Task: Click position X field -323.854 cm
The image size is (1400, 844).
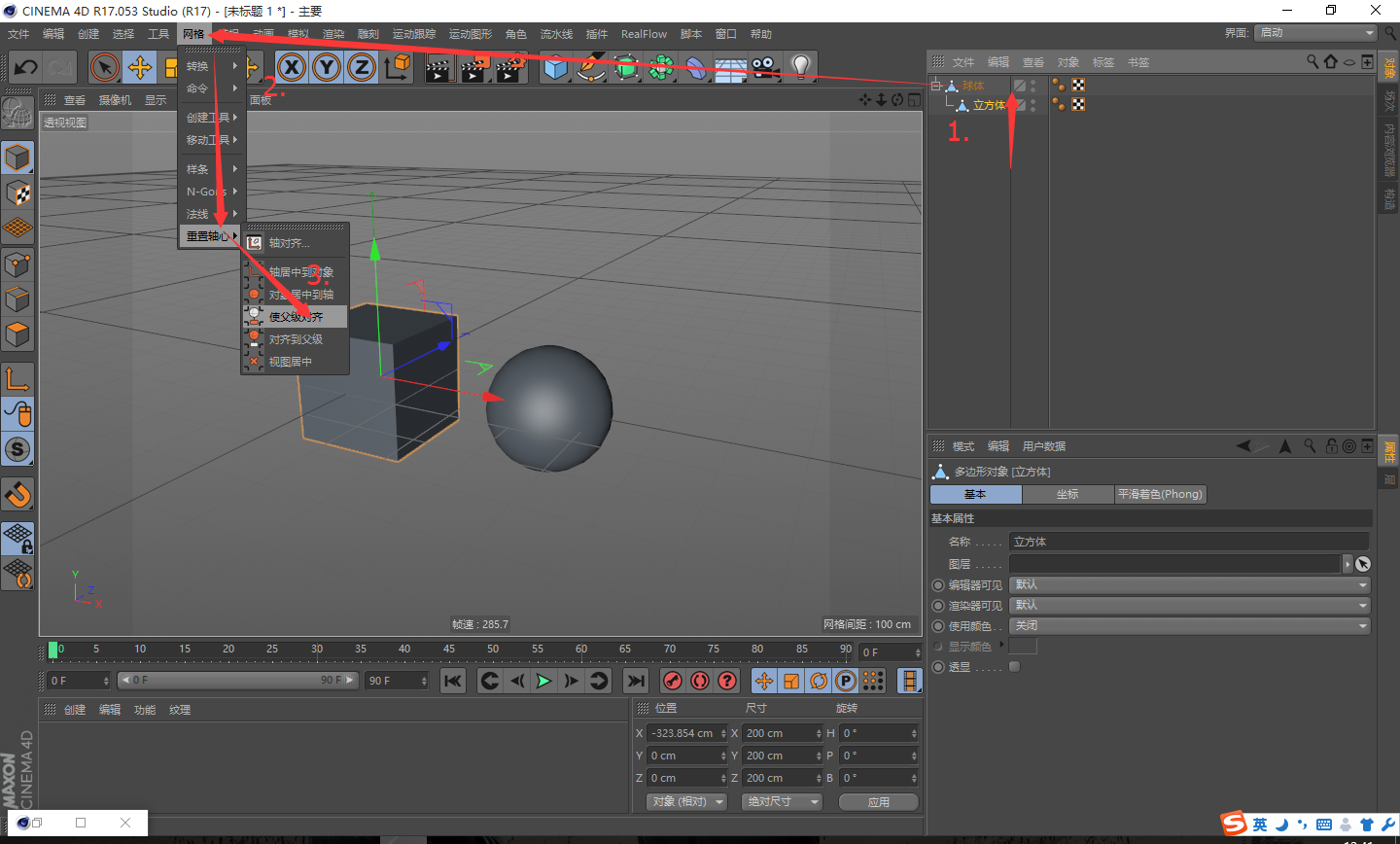Action: (686, 733)
